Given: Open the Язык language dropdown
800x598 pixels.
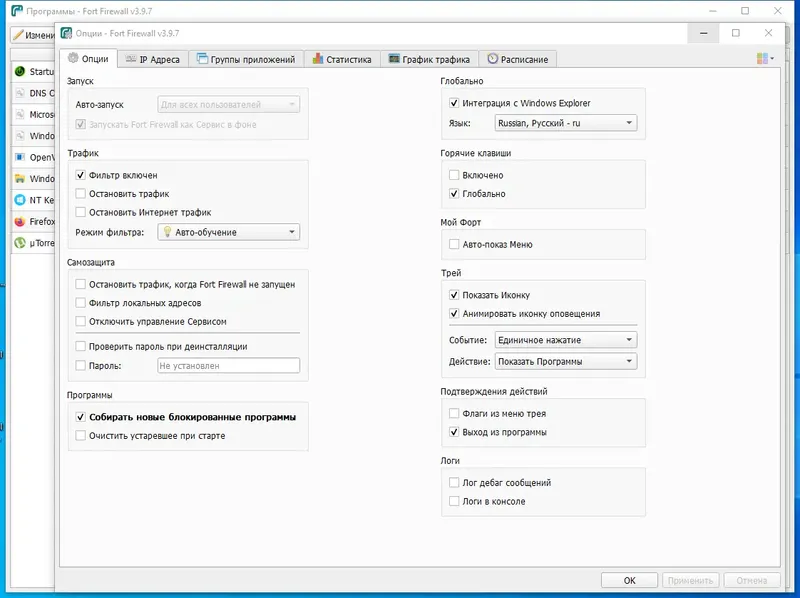Looking at the screenshot, I should (566, 122).
